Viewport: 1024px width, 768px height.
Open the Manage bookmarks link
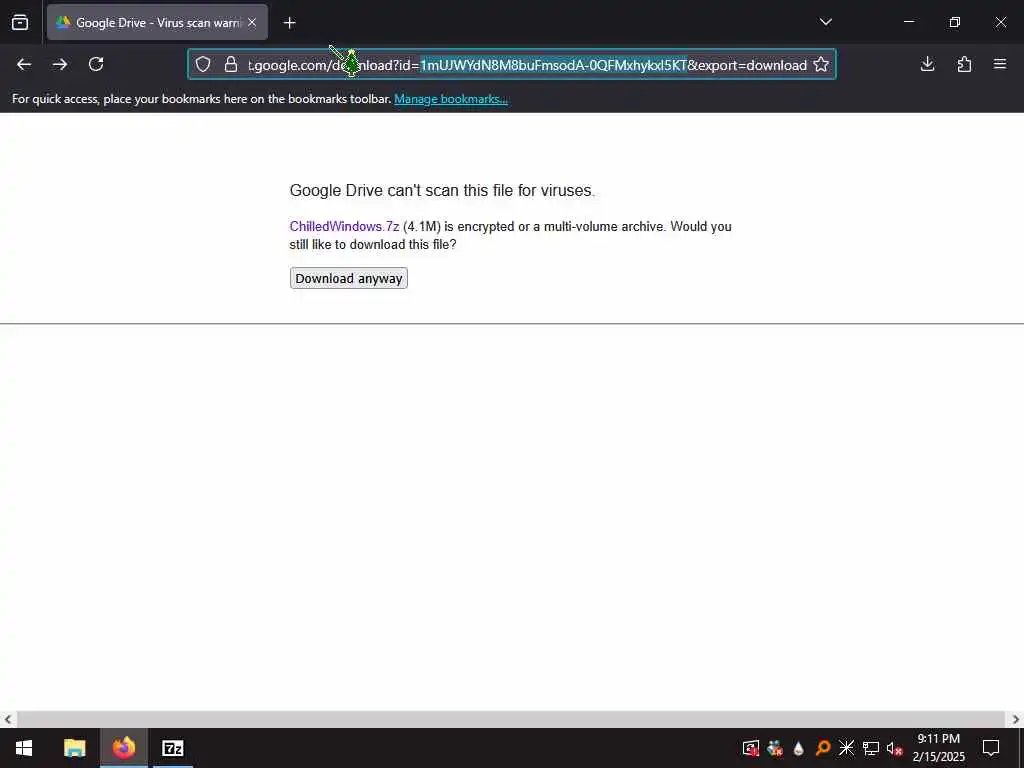pos(451,99)
